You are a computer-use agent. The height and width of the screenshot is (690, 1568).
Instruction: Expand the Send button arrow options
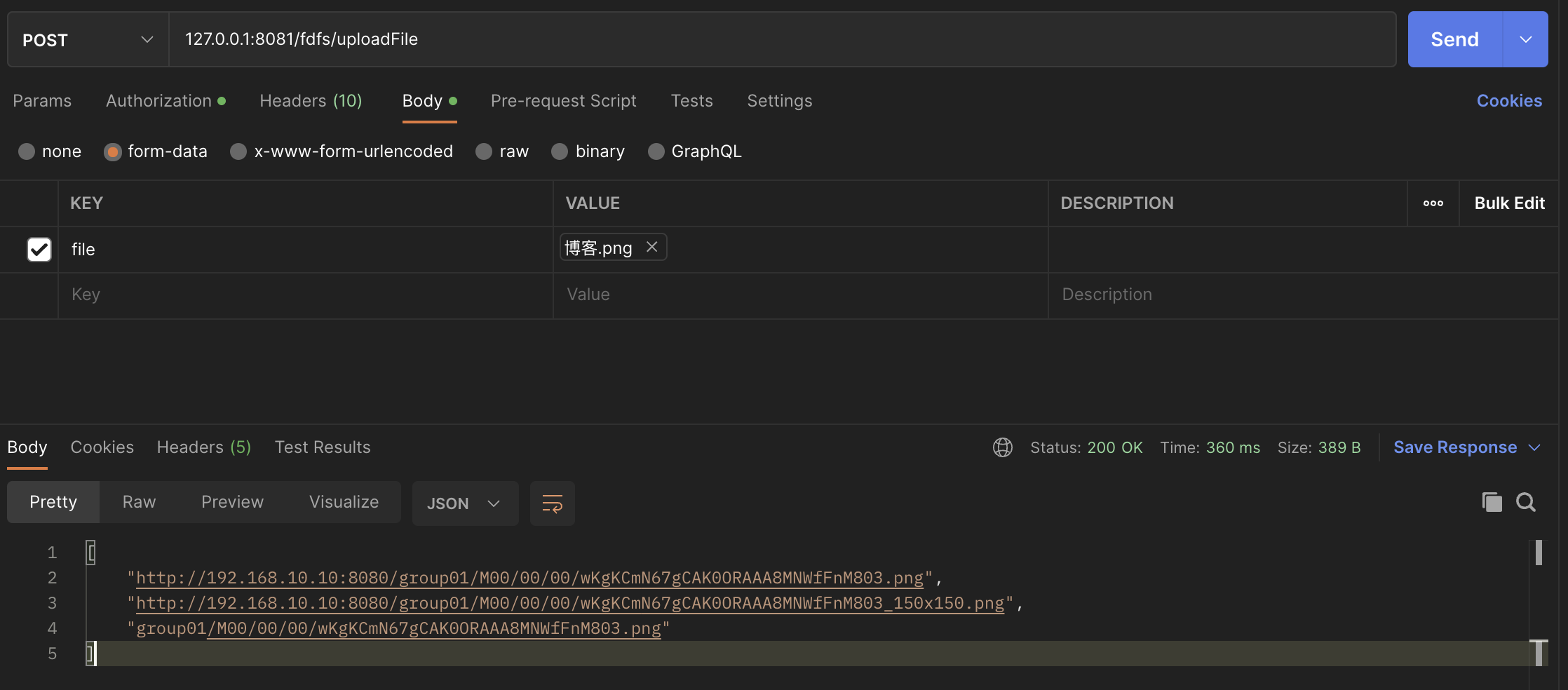(x=1525, y=40)
